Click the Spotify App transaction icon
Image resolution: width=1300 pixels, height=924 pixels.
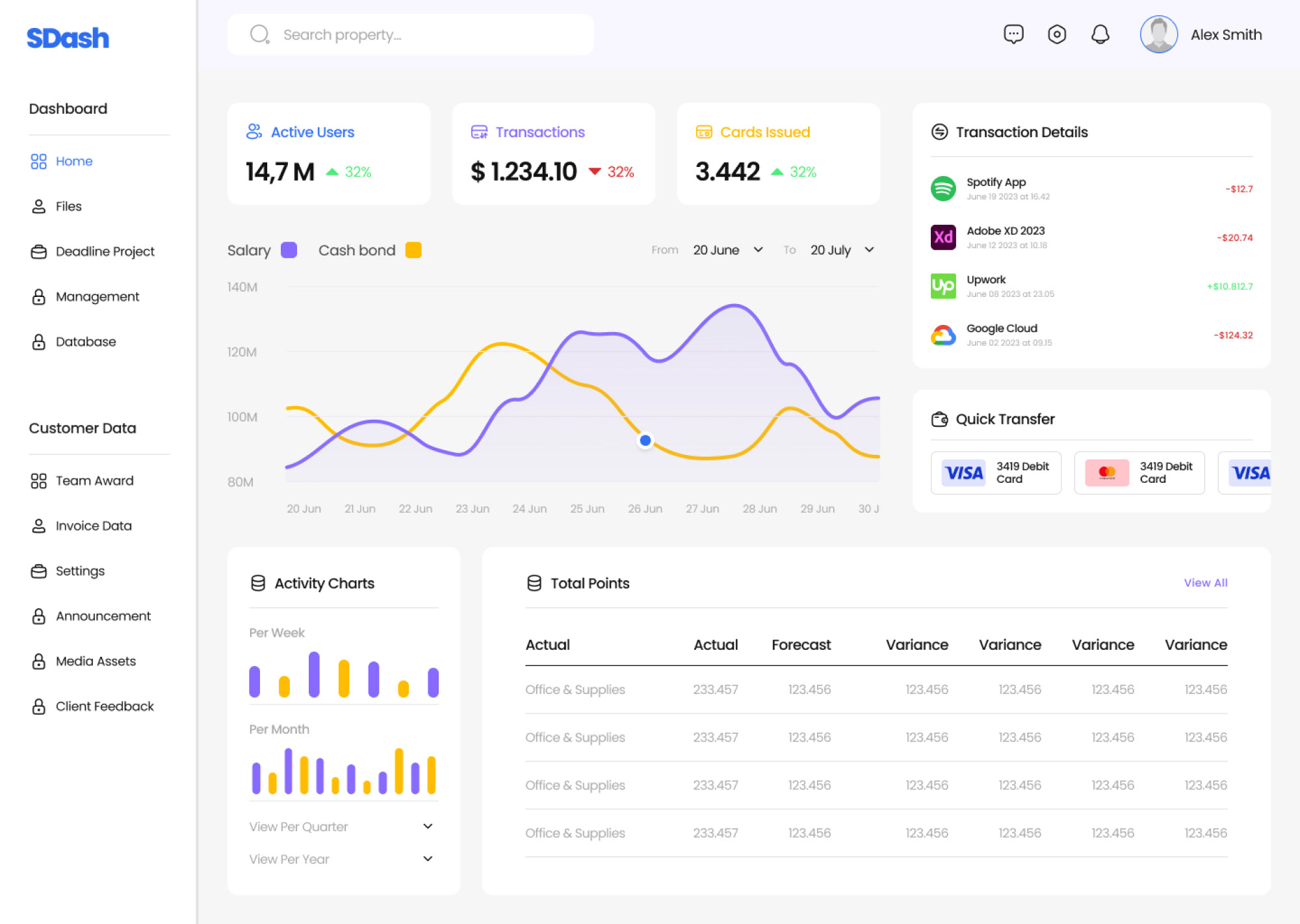click(942, 189)
